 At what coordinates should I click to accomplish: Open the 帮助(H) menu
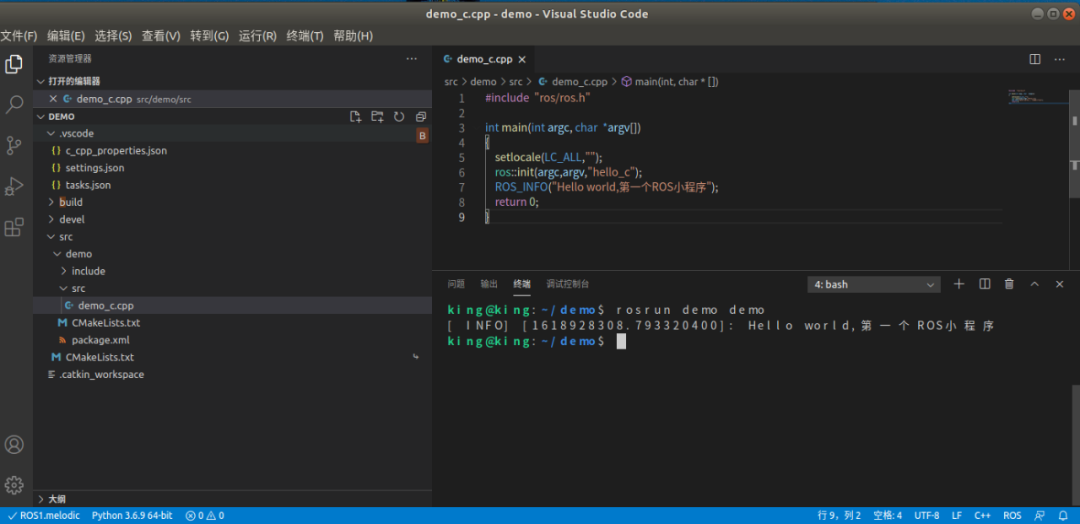(353, 36)
